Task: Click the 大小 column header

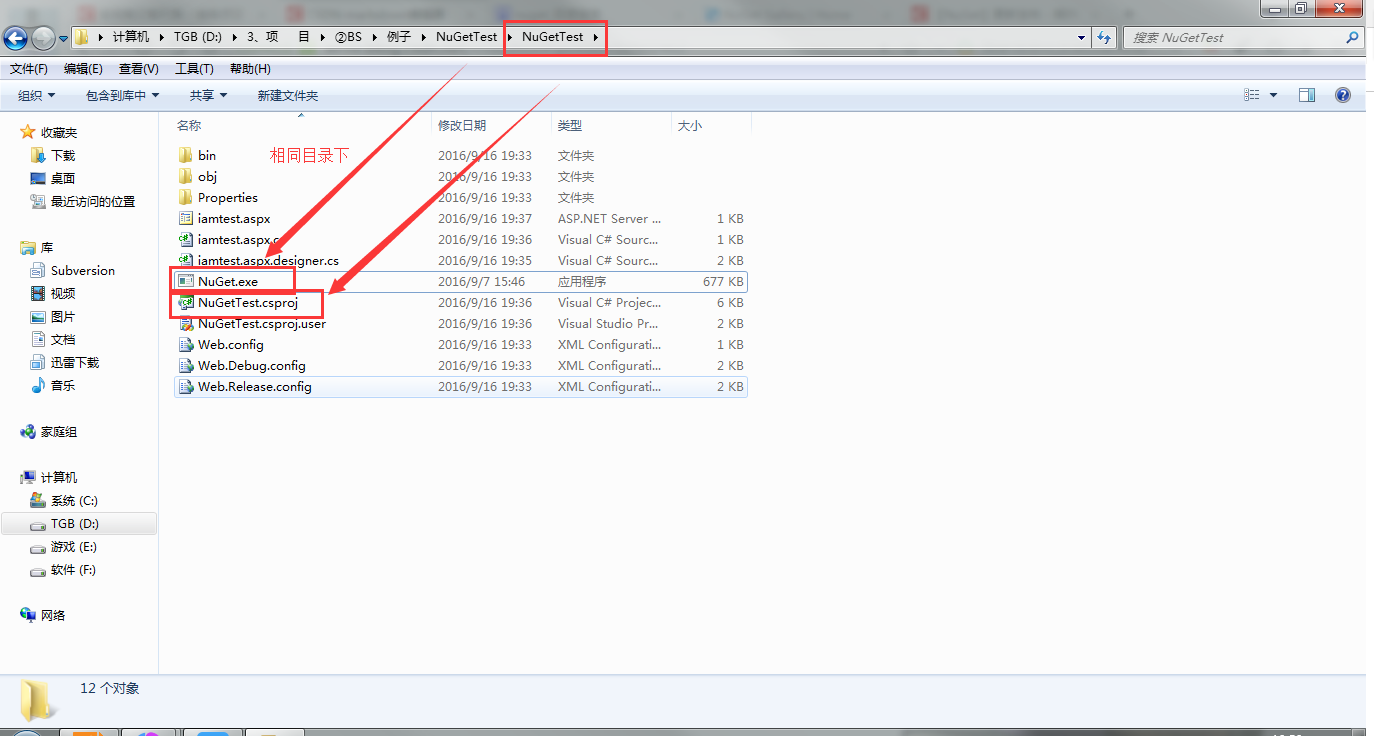Action: click(x=690, y=126)
